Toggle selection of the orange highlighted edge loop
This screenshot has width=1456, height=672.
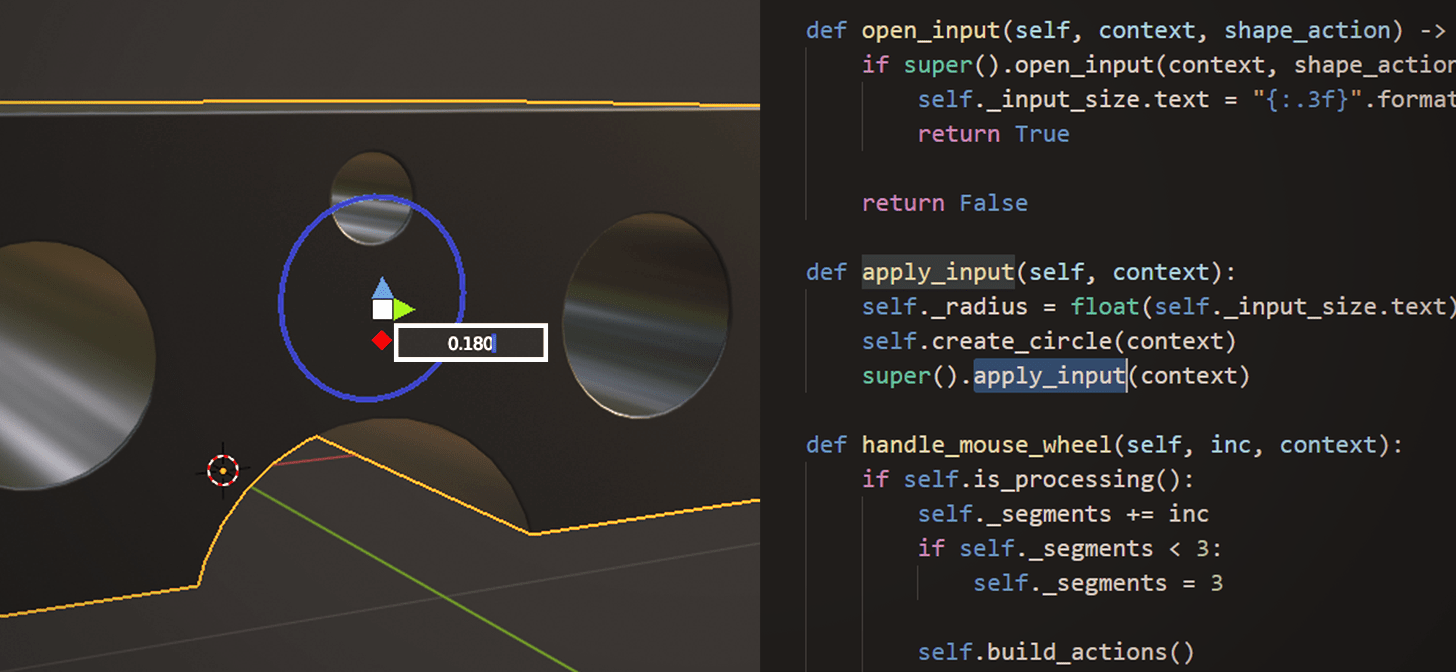[320, 435]
